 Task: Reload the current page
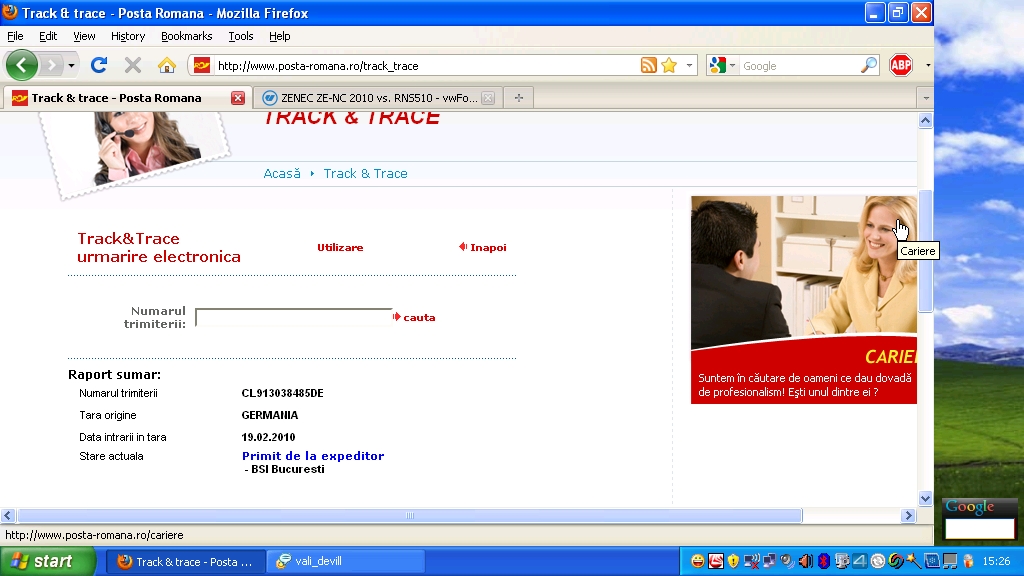click(99, 65)
